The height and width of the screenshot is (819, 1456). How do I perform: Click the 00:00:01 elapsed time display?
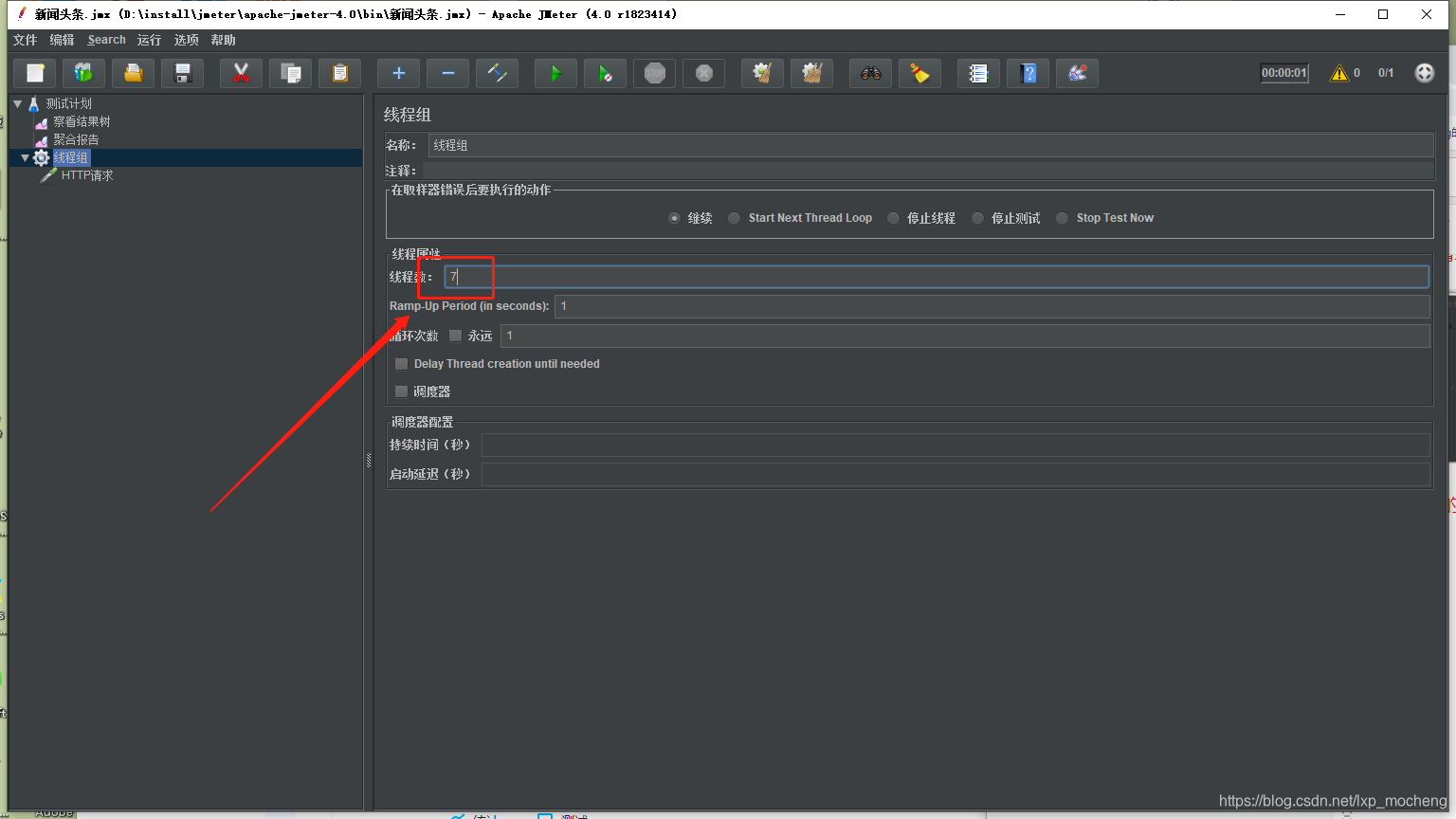1283,73
